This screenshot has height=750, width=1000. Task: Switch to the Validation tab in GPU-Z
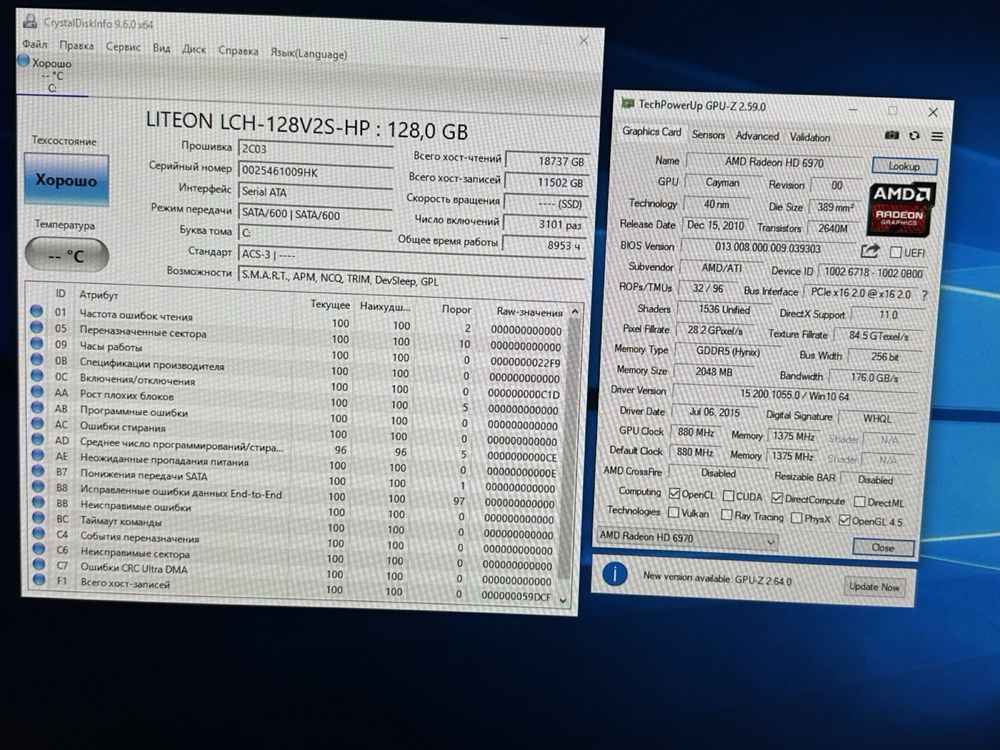pos(810,137)
